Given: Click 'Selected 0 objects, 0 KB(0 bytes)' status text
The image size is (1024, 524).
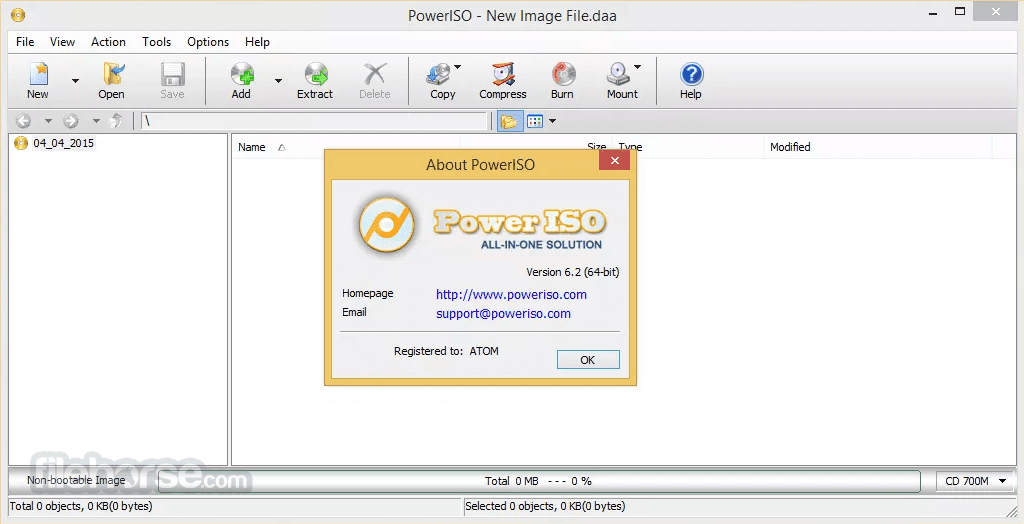Looking at the screenshot, I should [x=545, y=506].
